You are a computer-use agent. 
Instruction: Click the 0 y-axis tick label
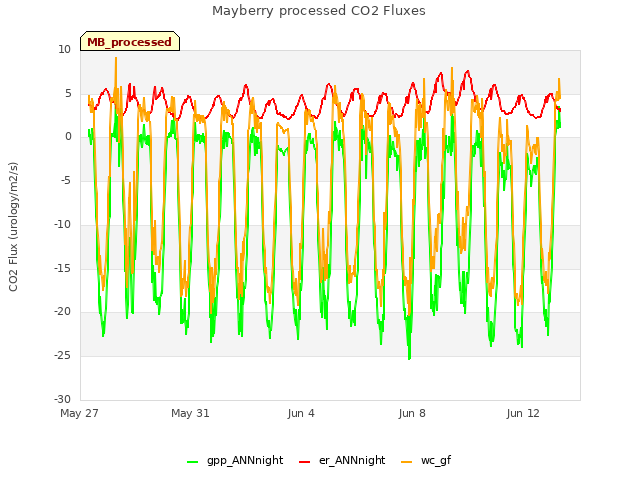tap(68, 137)
